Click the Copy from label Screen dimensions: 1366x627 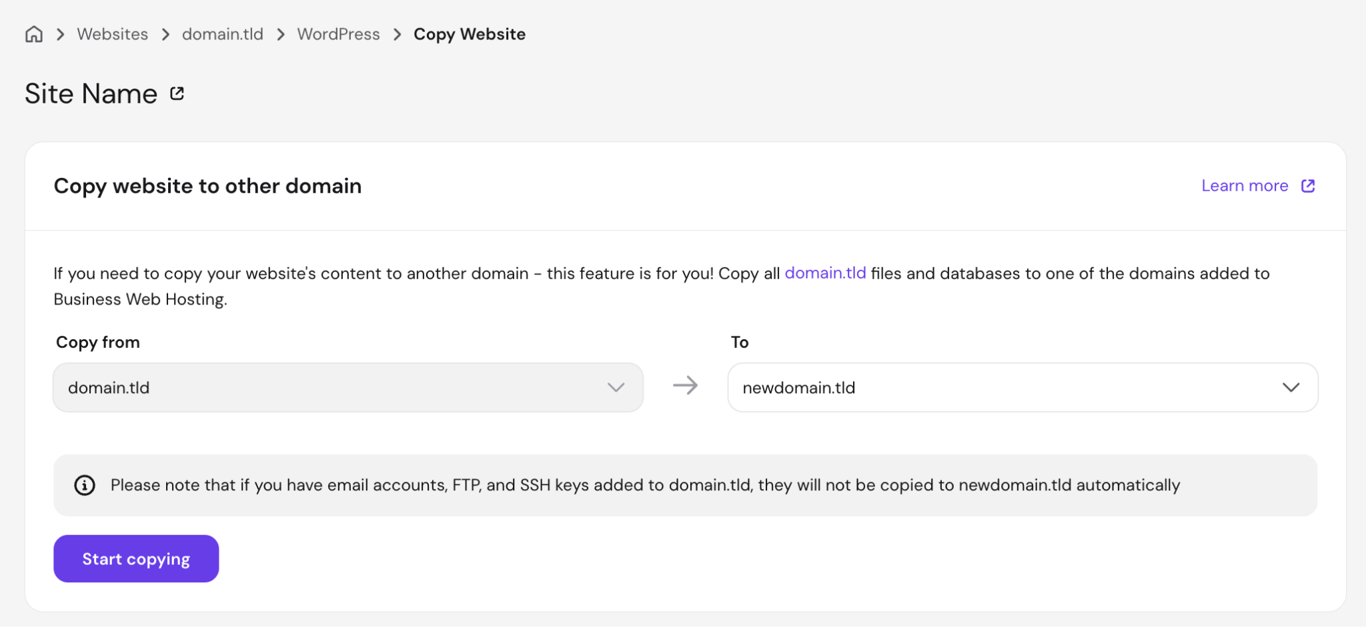[98, 342]
